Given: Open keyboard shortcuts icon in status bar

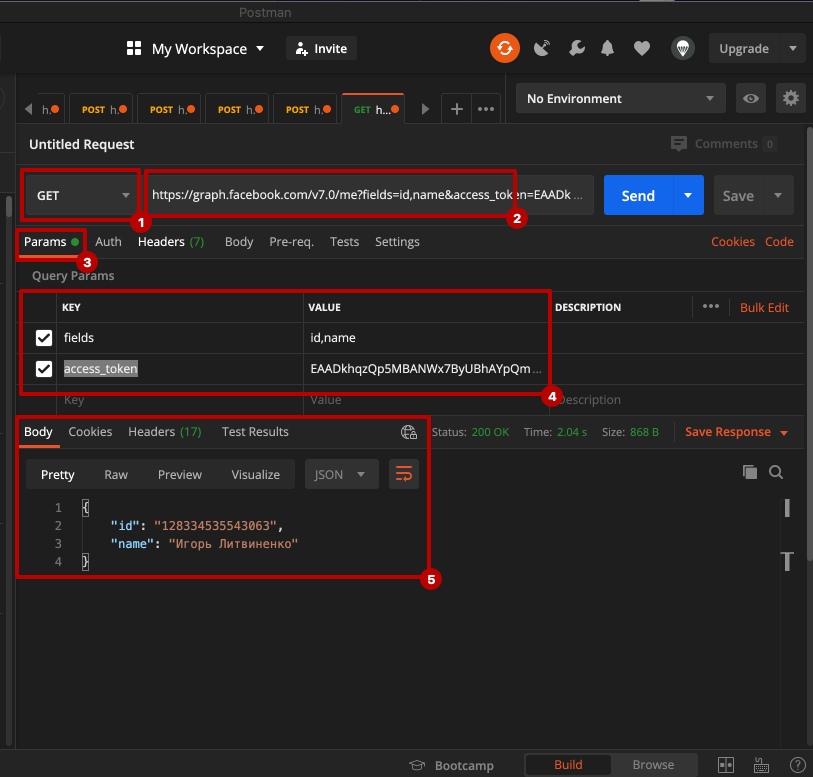Looking at the screenshot, I should click(x=761, y=765).
